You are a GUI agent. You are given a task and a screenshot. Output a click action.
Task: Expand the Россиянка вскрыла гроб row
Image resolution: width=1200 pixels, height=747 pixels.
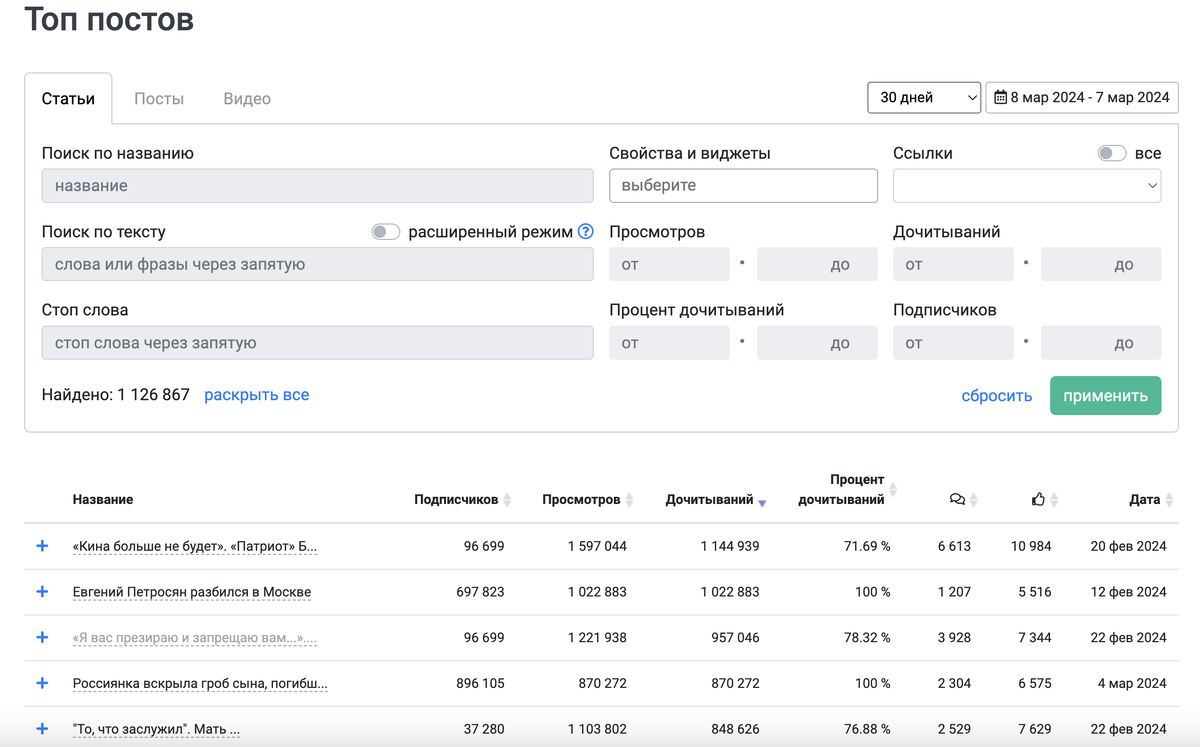tap(42, 683)
